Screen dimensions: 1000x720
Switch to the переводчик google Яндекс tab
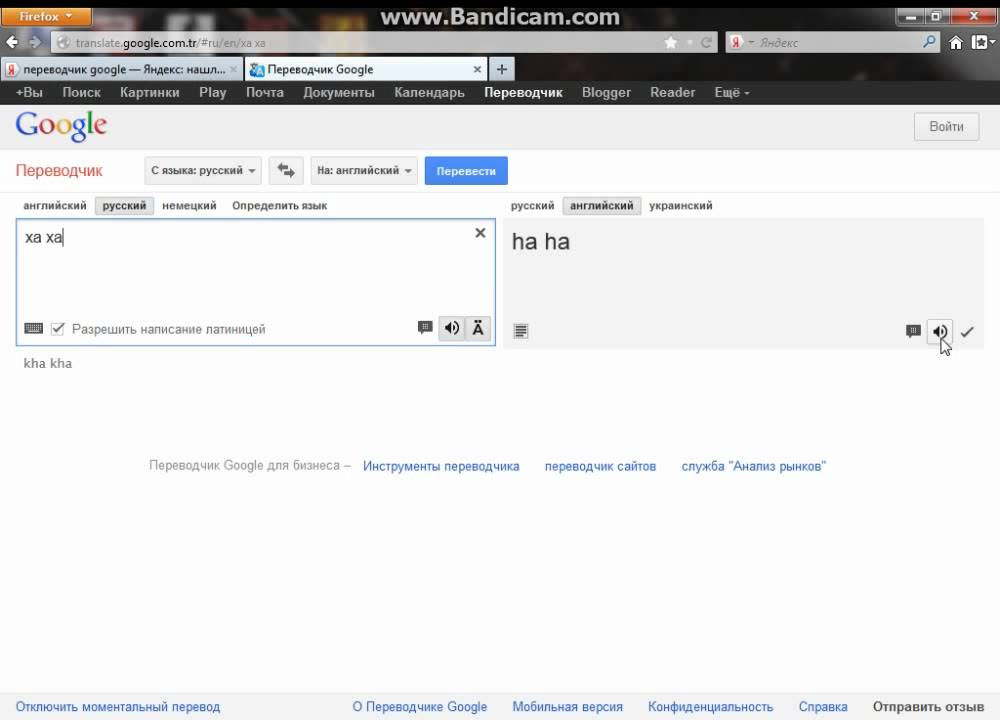point(121,70)
